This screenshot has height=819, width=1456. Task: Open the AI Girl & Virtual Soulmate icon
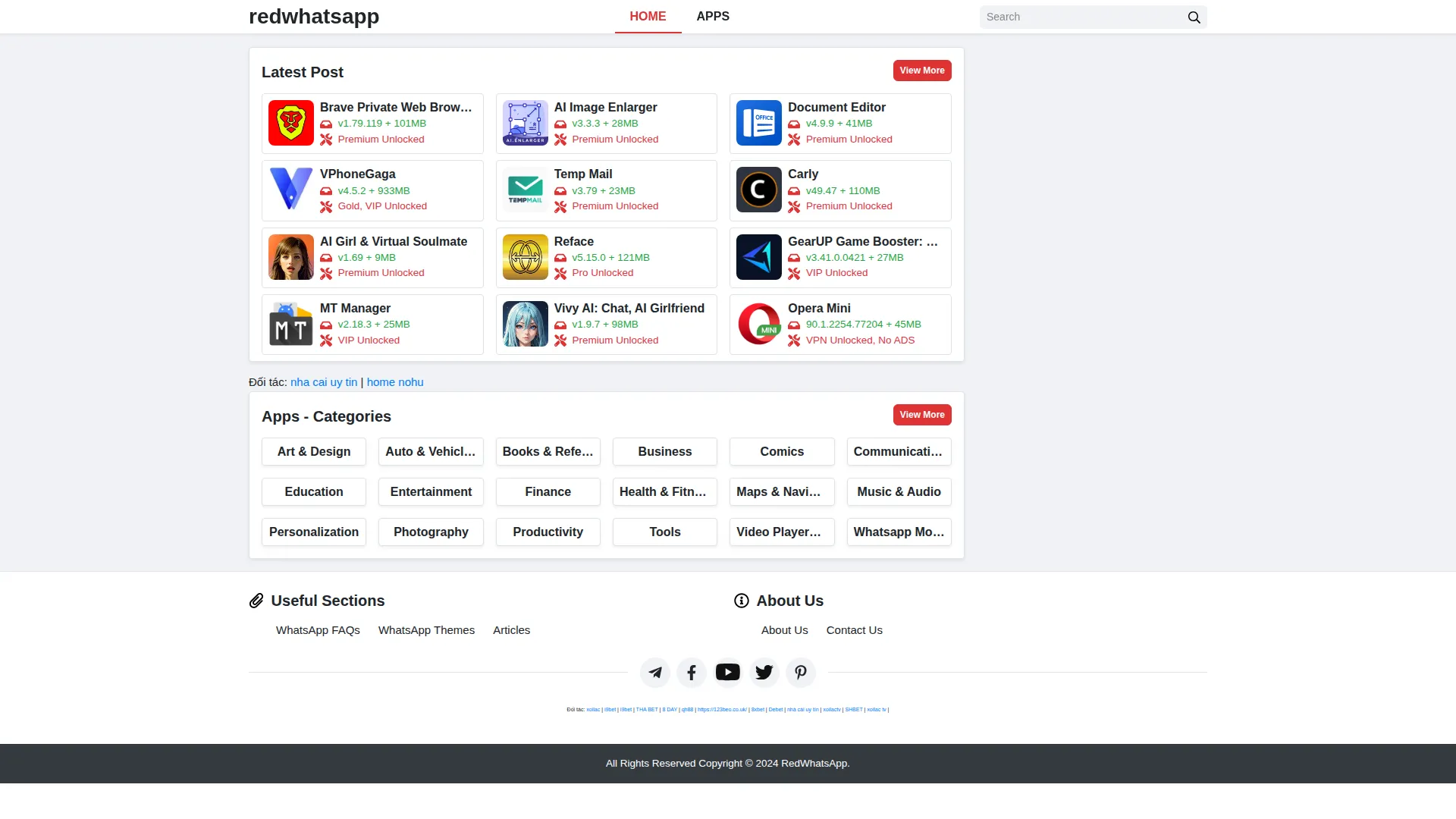291,257
